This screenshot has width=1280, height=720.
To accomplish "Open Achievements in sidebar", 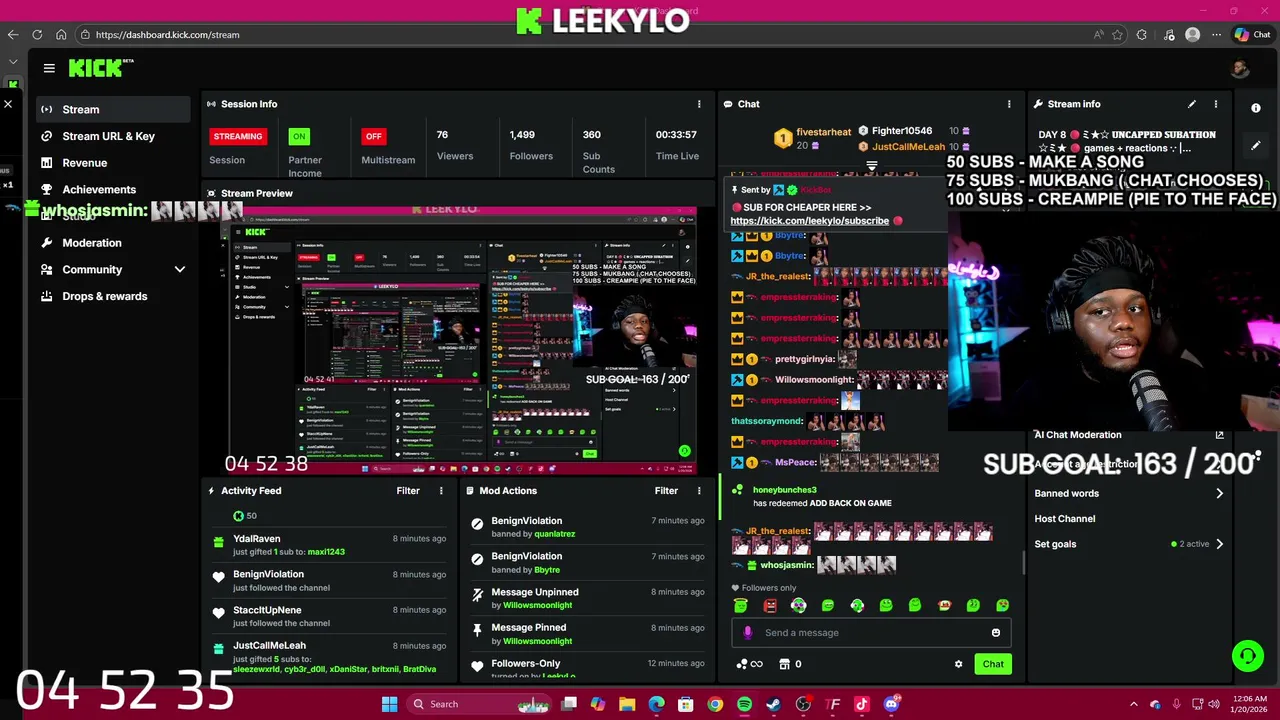I will [x=99, y=189].
